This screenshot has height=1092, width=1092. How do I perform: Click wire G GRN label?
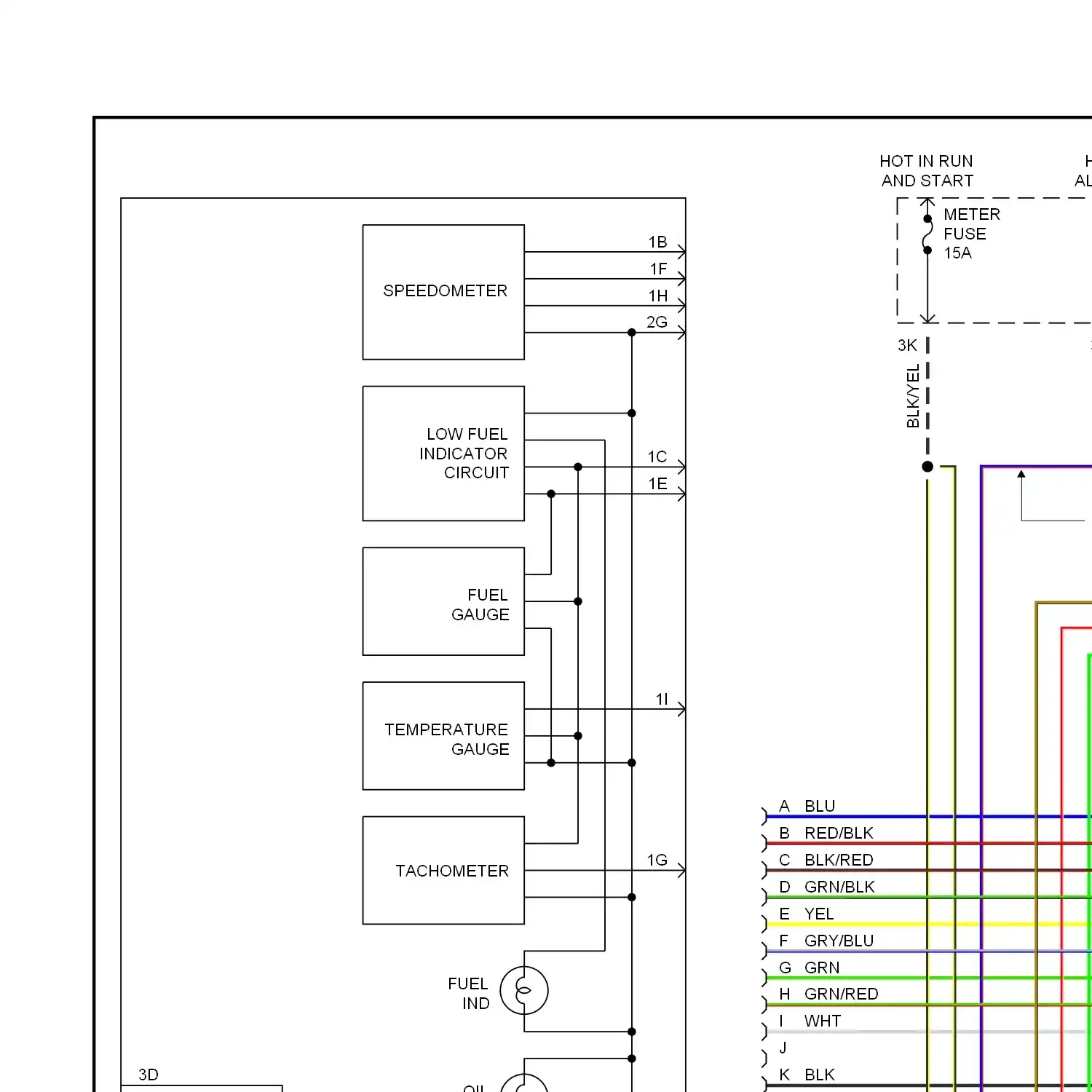pyautogui.click(x=810, y=968)
